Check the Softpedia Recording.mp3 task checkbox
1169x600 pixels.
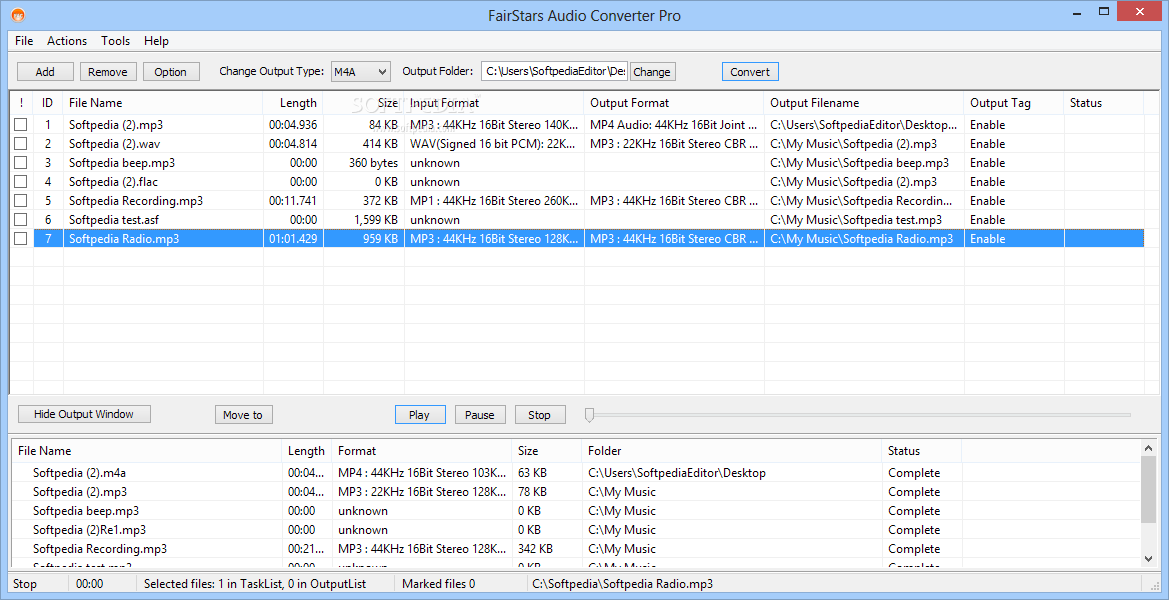coord(21,200)
